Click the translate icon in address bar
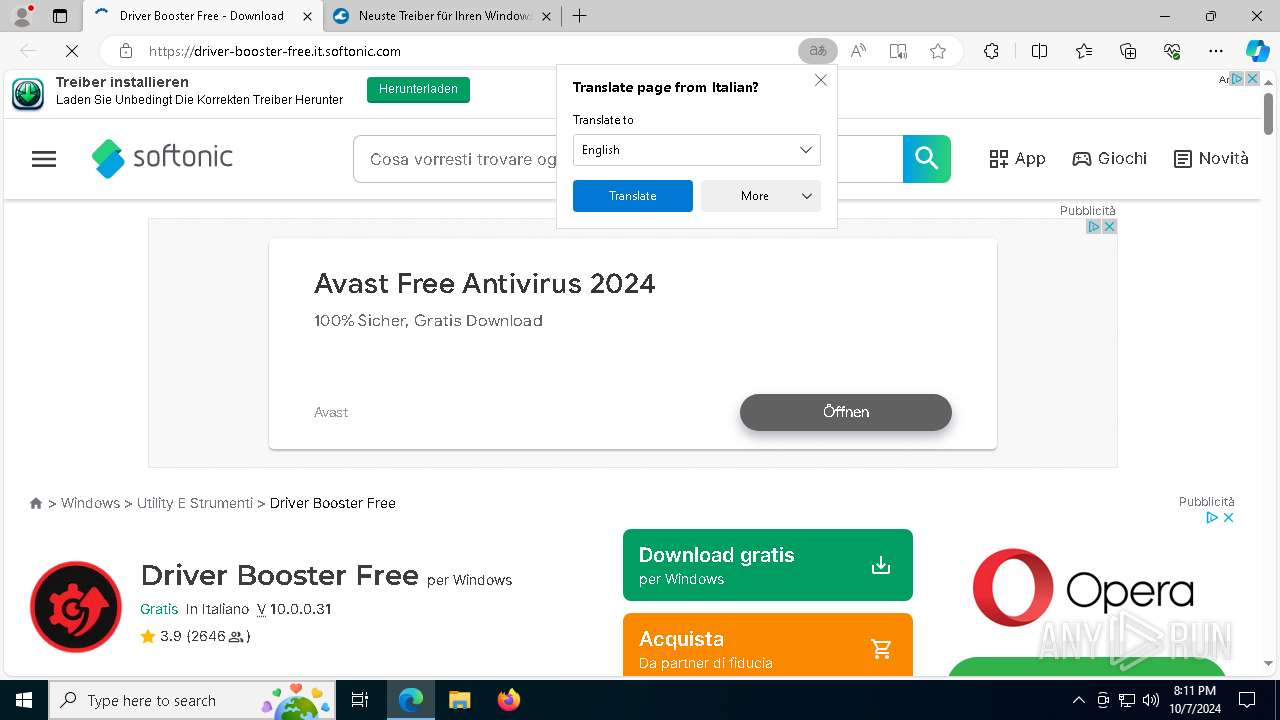Image resolution: width=1280 pixels, height=720 pixels. coord(817,51)
